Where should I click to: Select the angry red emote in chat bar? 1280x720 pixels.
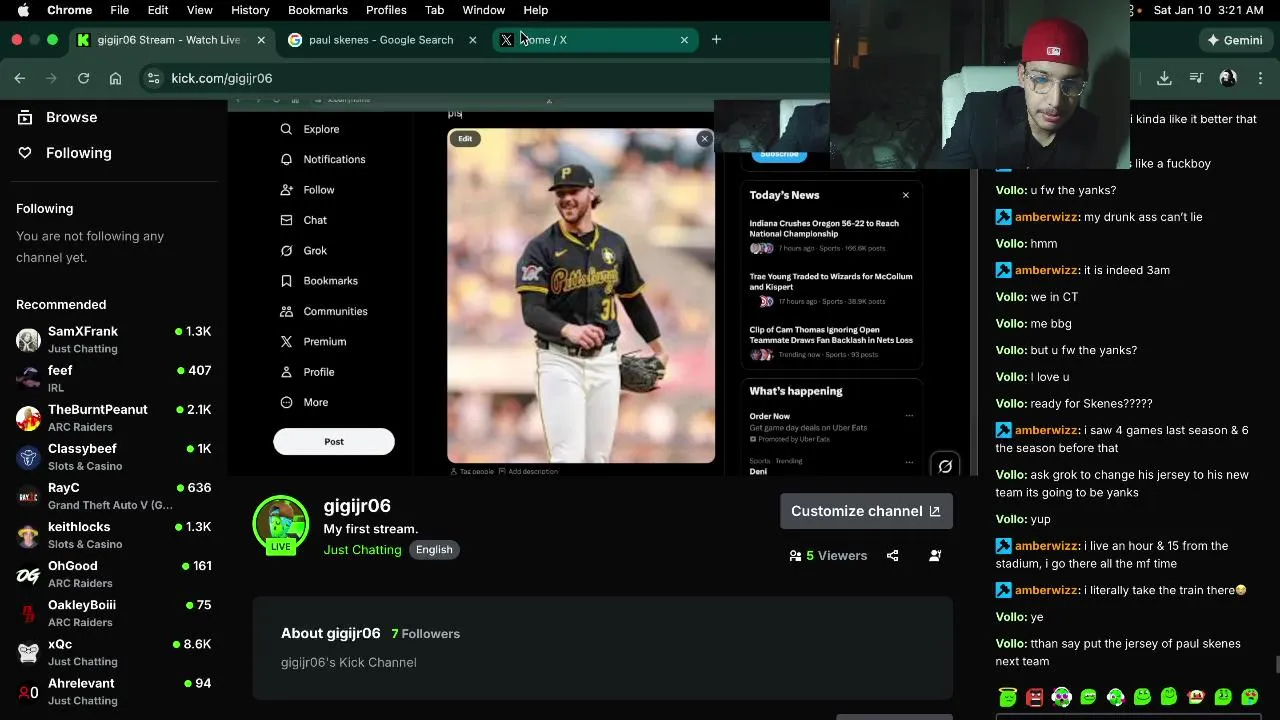pyautogui.click(x=1034, y=696)
